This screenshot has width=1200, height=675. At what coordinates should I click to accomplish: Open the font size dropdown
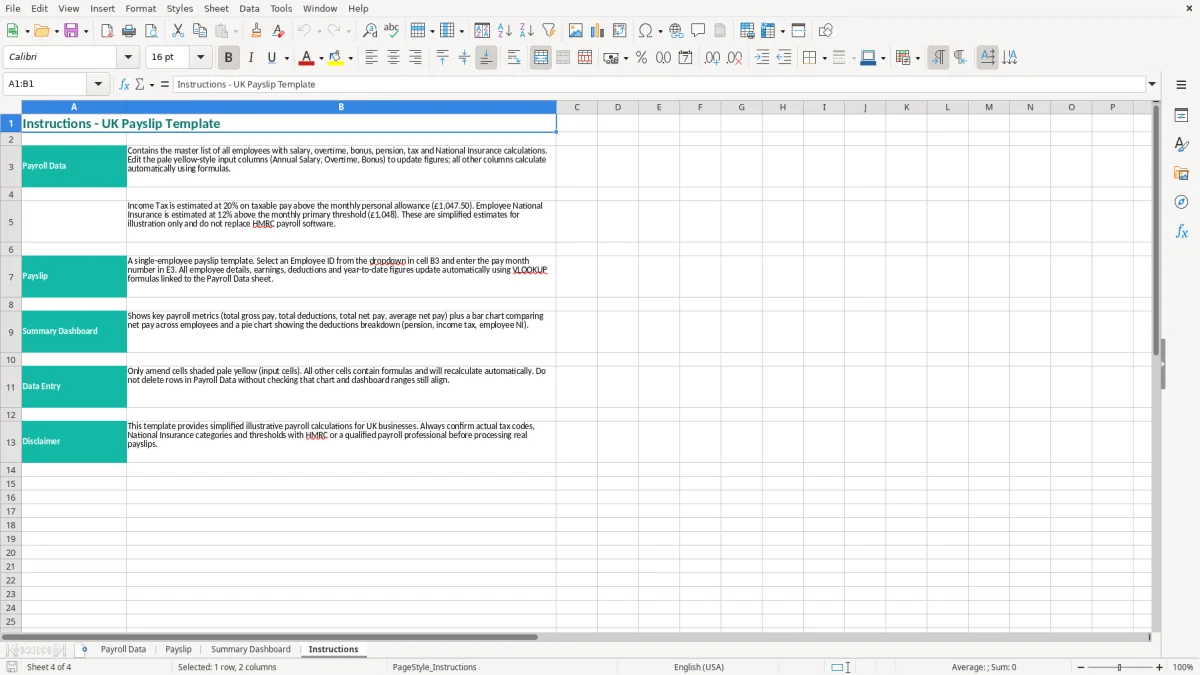pyautogui.click(x=200, y=58)
